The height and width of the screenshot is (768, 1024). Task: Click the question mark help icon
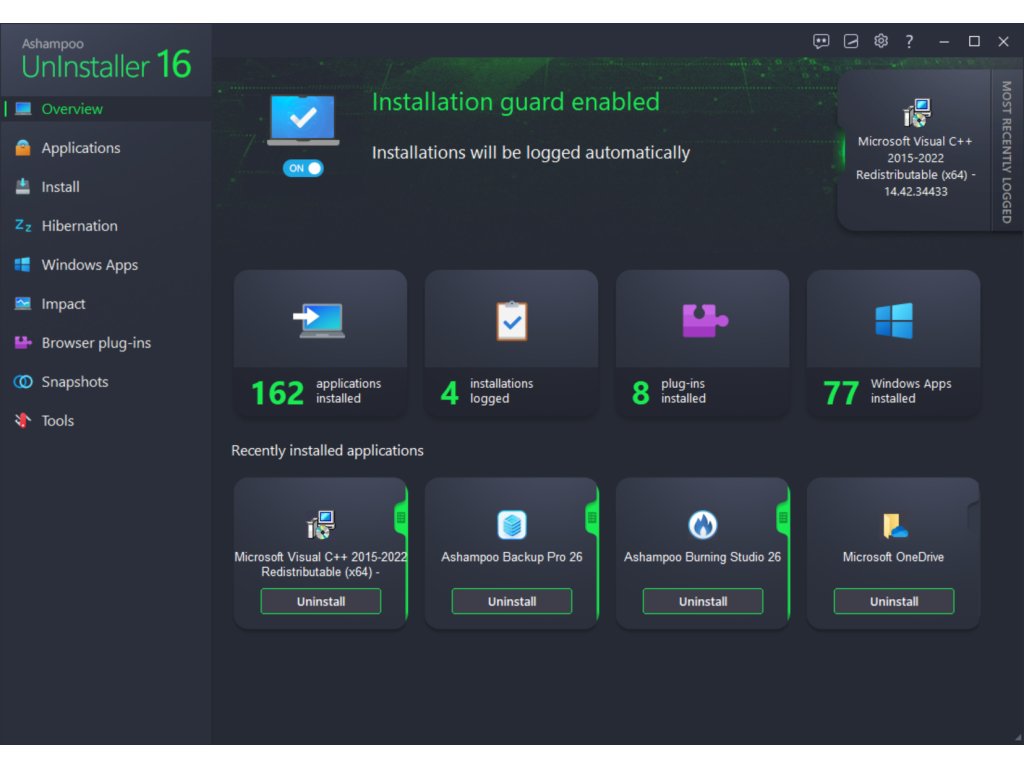(x=909, y=41)
